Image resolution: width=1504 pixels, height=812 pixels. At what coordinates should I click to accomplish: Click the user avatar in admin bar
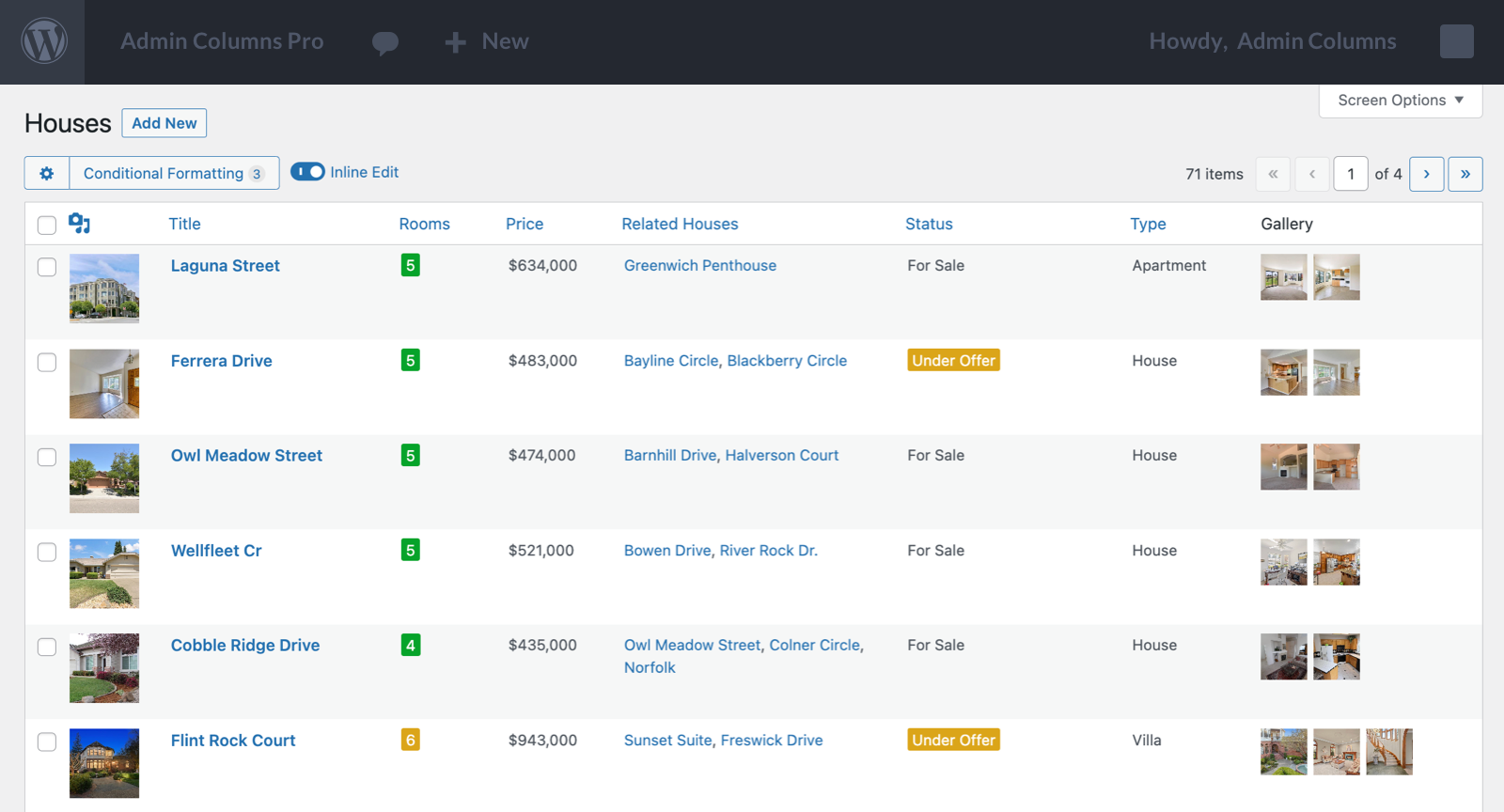pyautogui.click(x=1456, y=41)
